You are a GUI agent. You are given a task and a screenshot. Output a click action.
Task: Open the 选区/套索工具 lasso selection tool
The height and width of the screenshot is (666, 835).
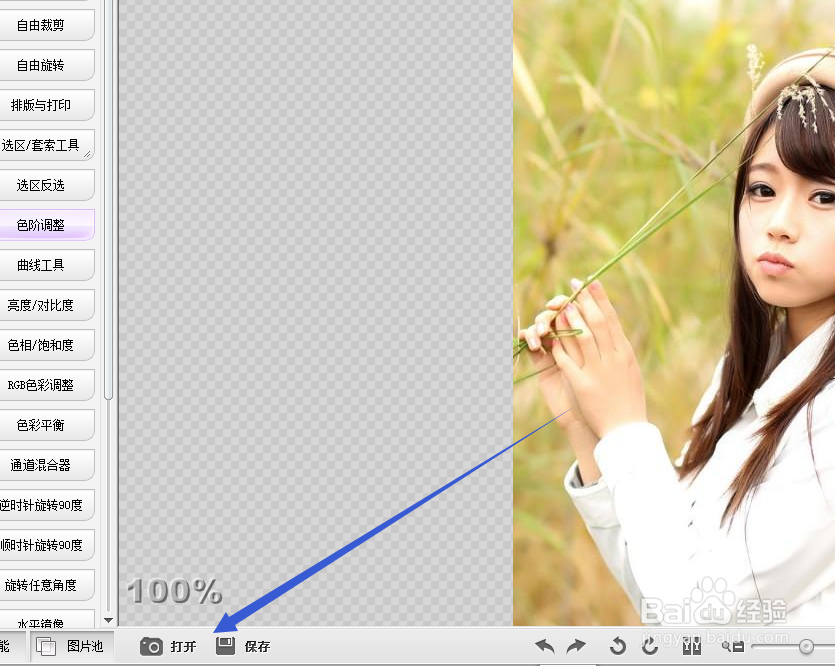pyautogui.click(x=46, y=145)
